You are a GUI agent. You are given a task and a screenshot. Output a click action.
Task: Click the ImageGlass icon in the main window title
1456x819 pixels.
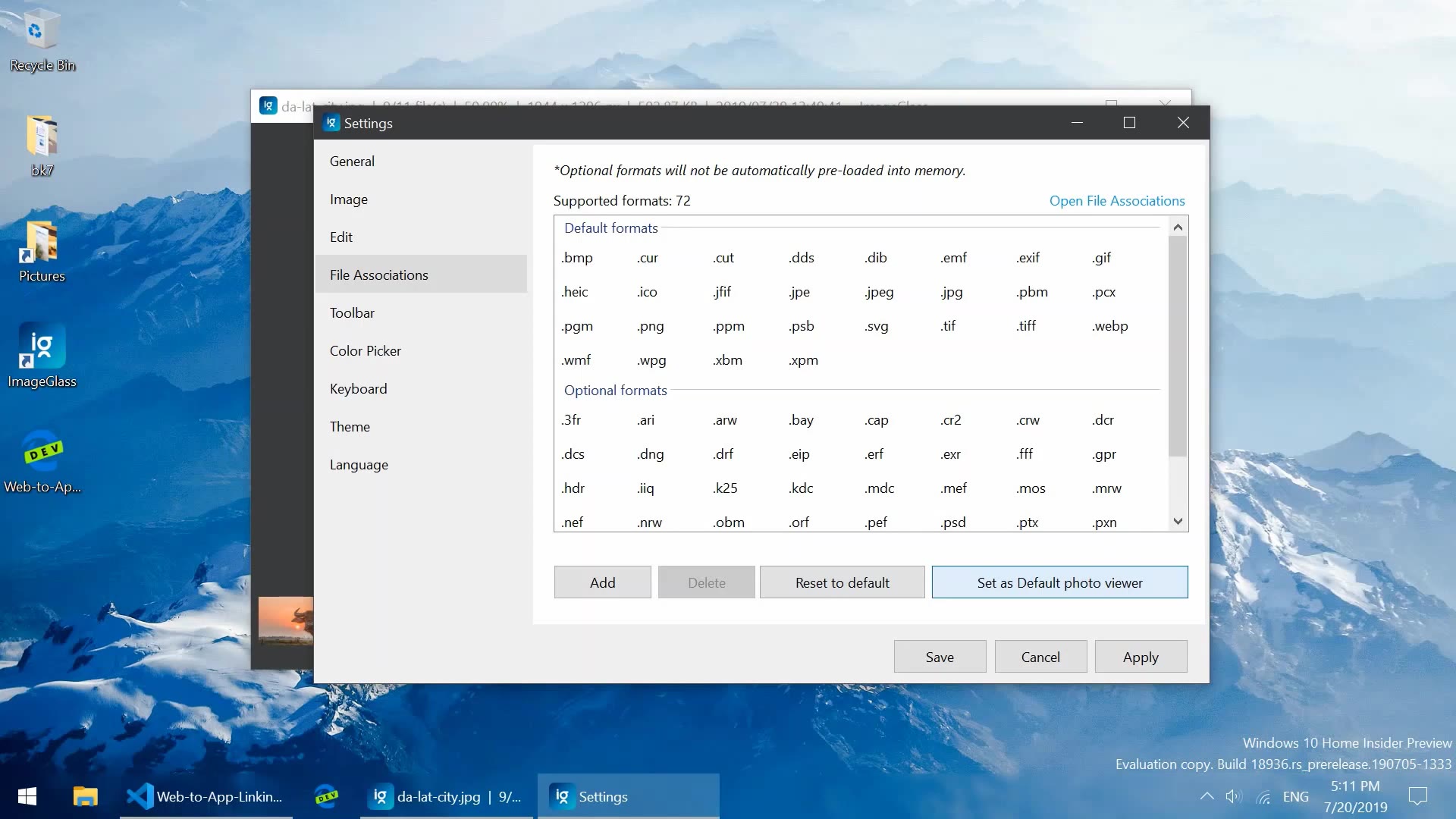(x=268, y=105)
